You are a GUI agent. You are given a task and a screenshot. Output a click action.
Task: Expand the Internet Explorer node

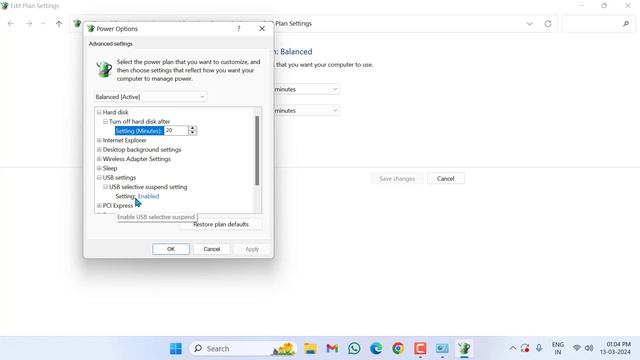tap(99, 140)
